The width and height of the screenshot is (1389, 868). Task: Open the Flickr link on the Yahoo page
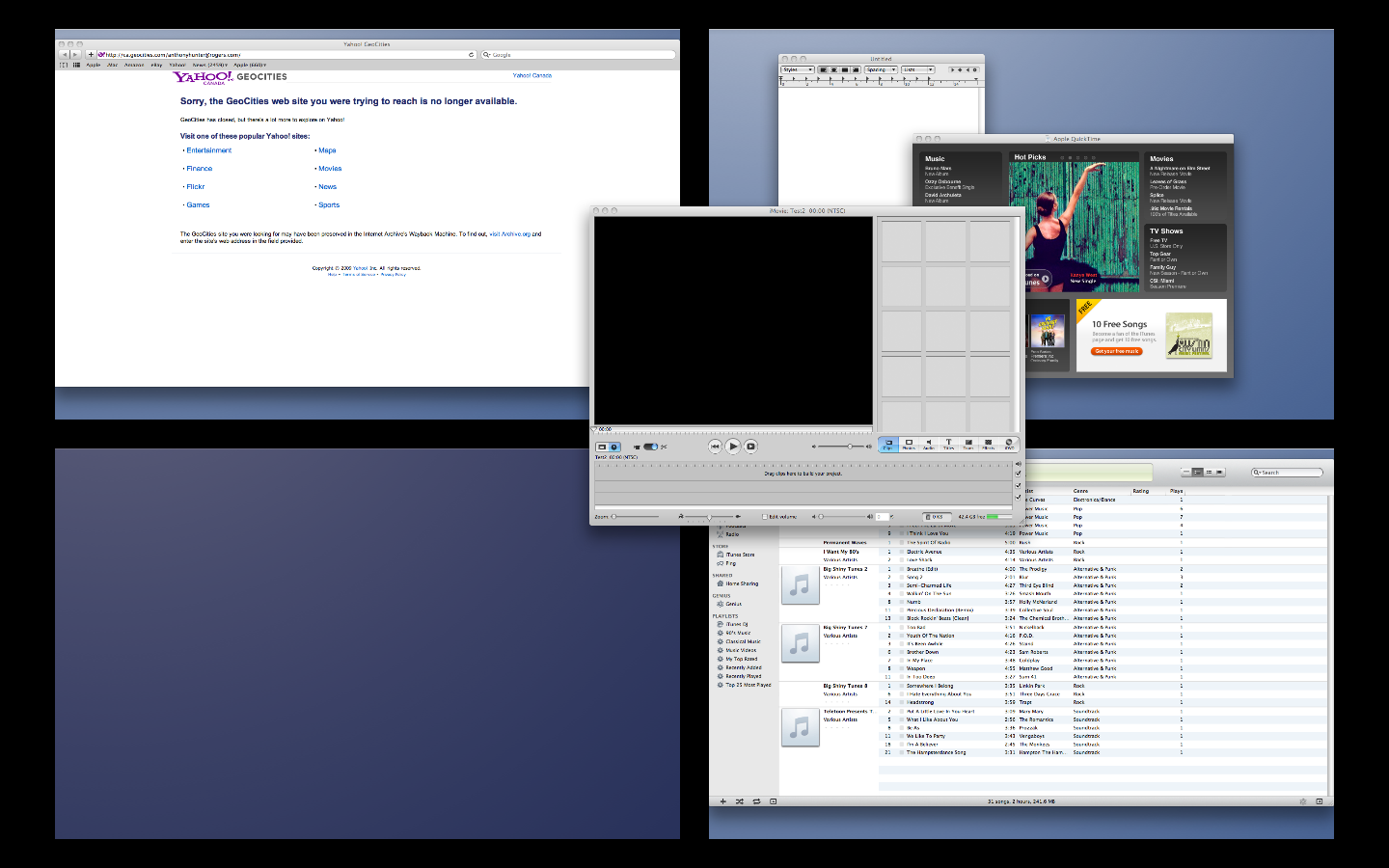click(x=196, y=187)
